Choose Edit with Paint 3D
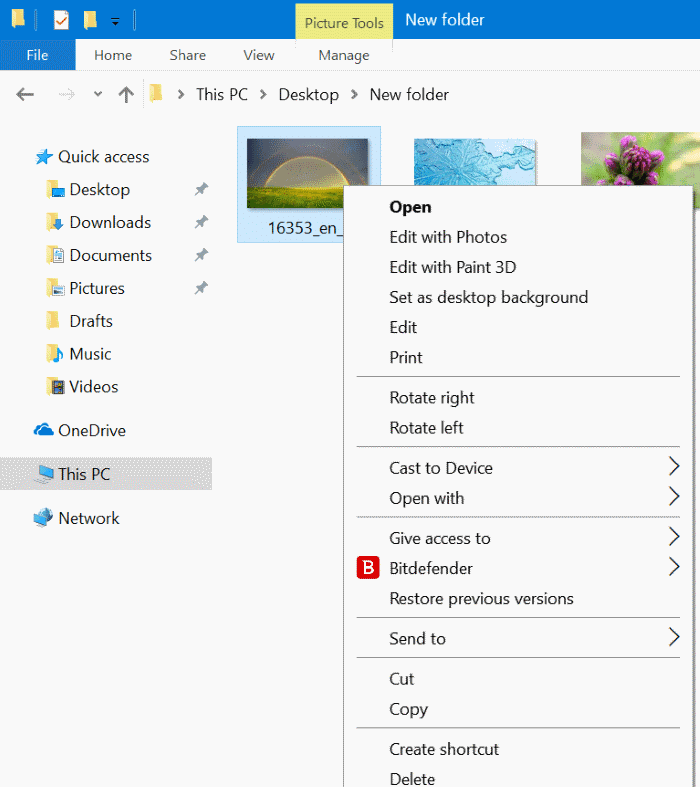This screenshot has width=700, height=787. point(453,267)
